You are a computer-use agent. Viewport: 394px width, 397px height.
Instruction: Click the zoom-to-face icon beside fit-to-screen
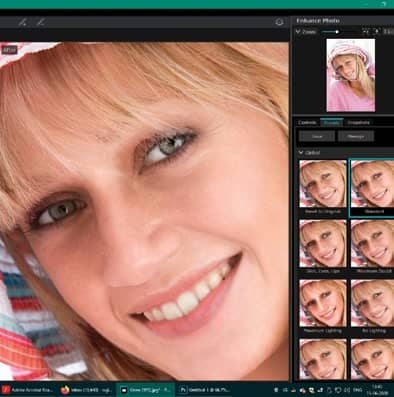click(x=376, y=32)
